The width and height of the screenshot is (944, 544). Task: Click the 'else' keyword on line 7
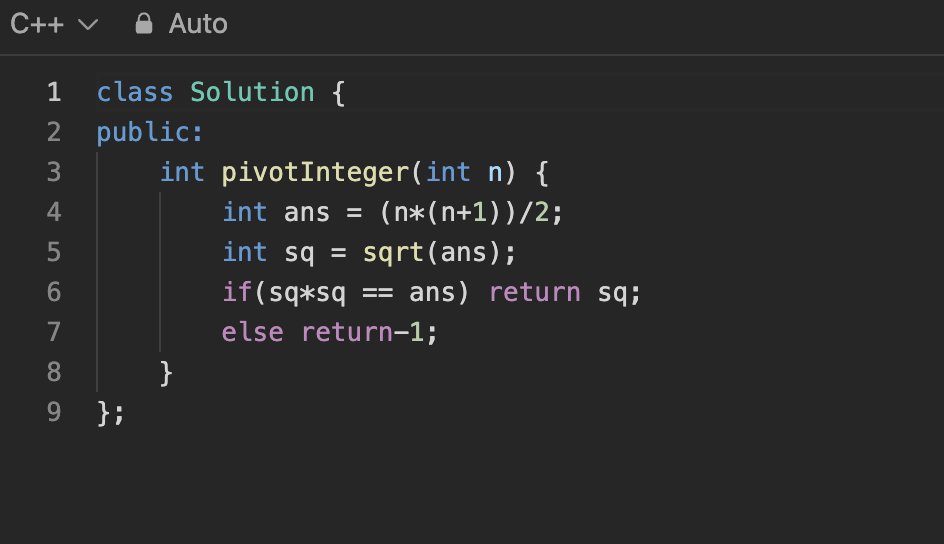252,332
